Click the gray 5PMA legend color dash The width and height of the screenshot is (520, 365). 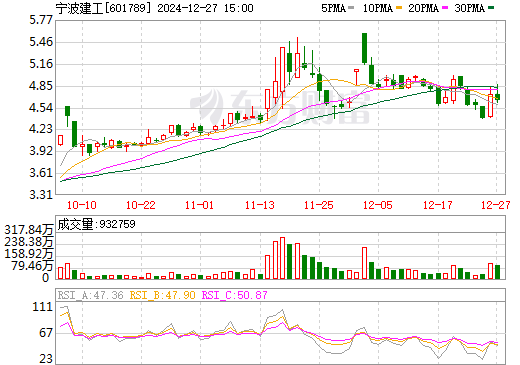coord(351,8)
